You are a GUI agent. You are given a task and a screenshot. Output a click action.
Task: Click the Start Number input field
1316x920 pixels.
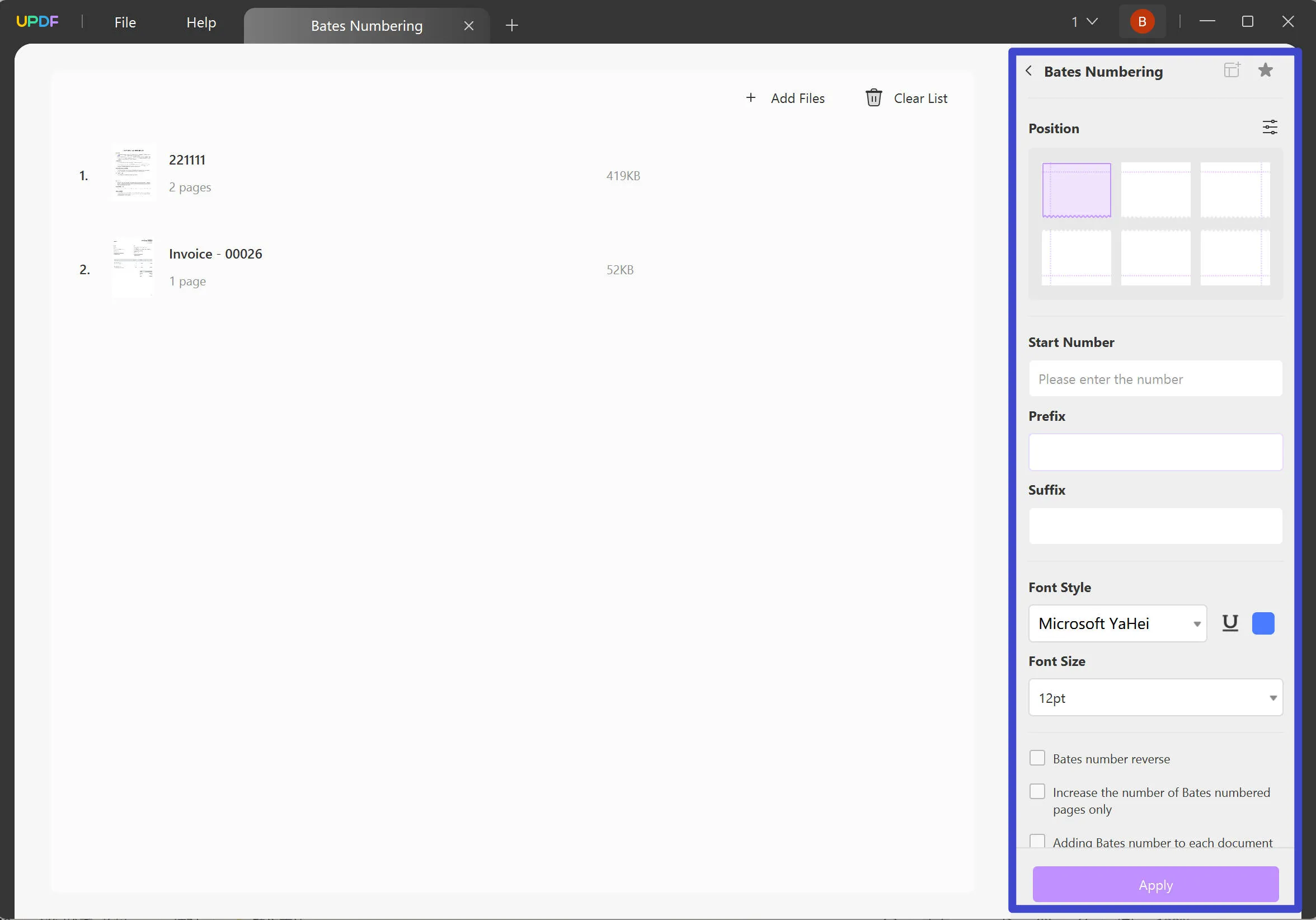point(1155,378)
